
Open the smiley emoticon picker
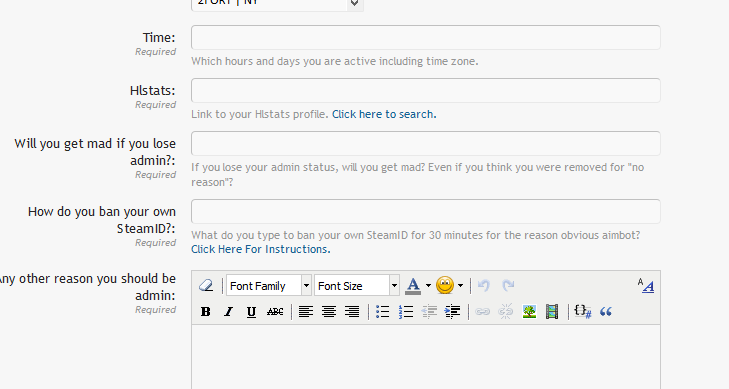coord(445,285)
